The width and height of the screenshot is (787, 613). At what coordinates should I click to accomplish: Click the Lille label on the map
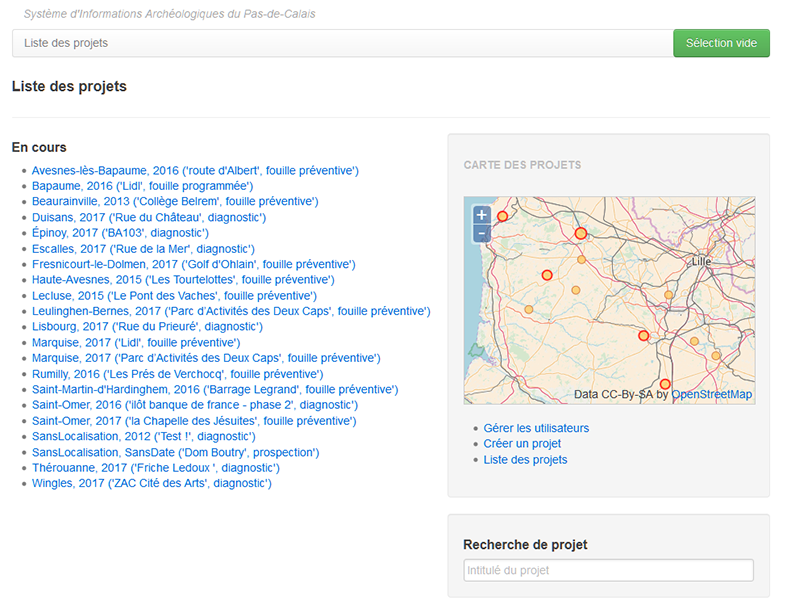point(702,262)
